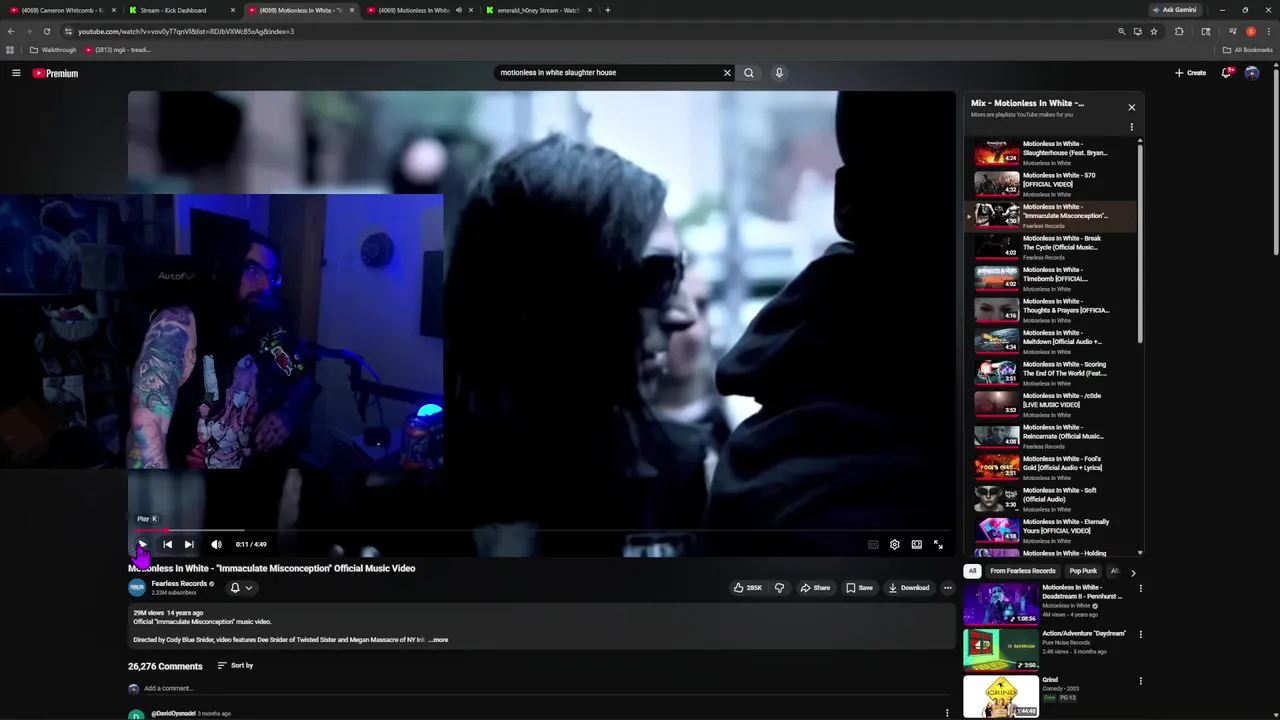1280x720 pixels.
Task: Close the Mix playlist panel
Action: click(1132, 107)
